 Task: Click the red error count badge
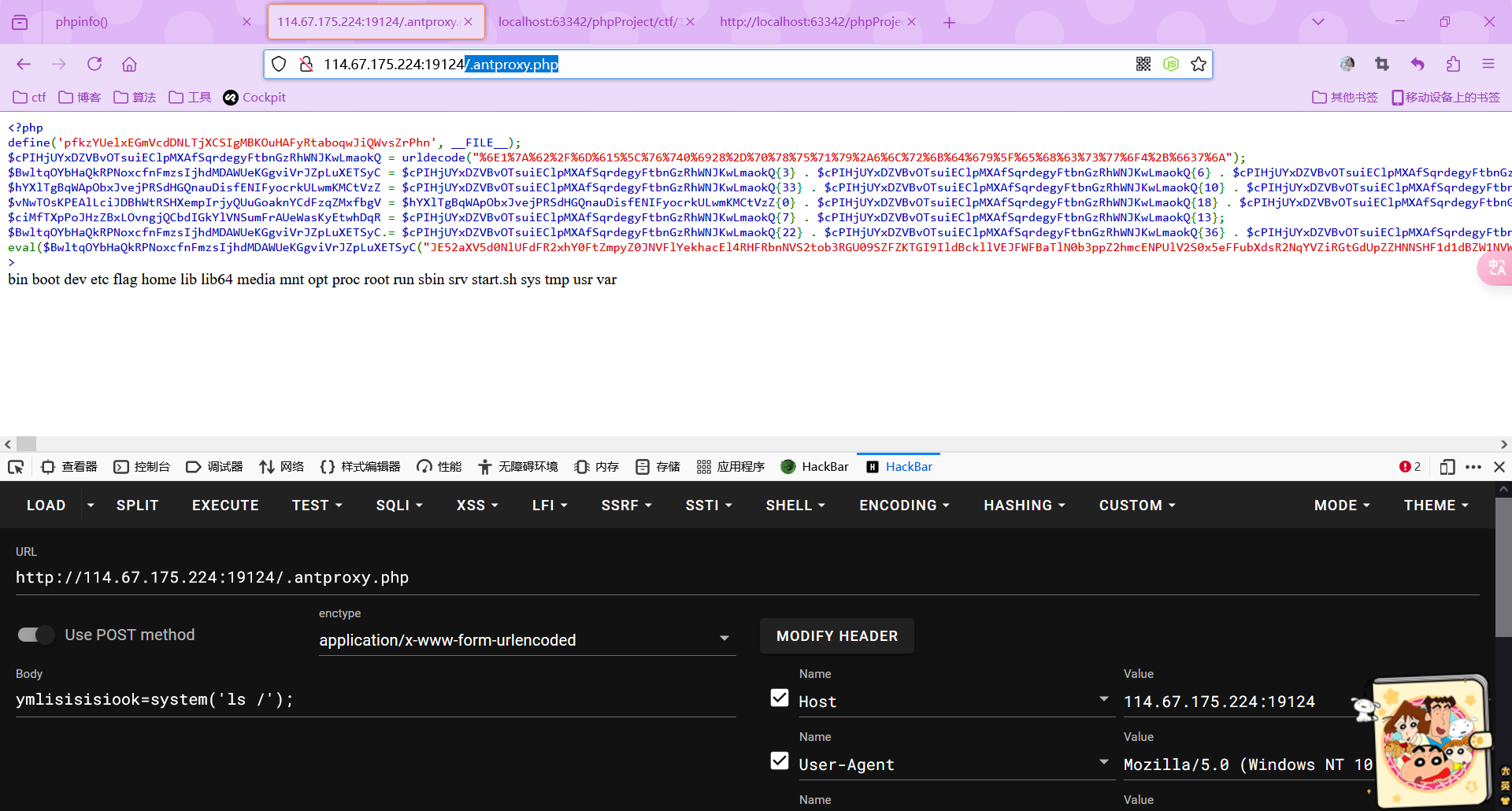pos(1410,467)
